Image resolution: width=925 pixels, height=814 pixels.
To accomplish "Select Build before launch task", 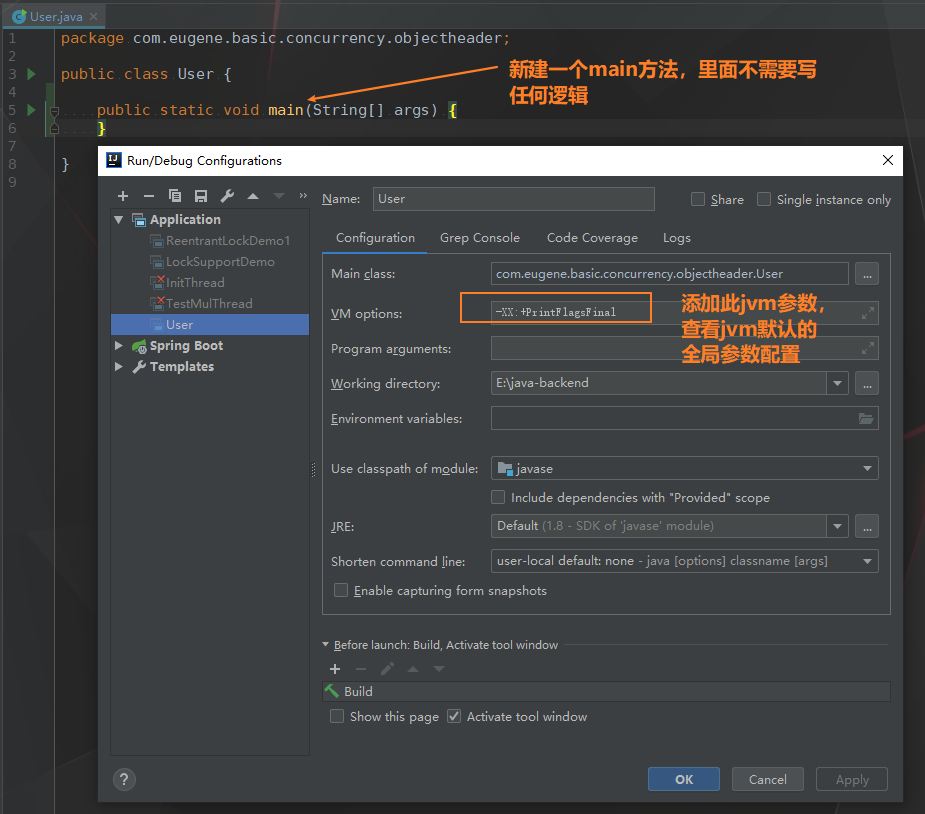I will coord(606,691).
